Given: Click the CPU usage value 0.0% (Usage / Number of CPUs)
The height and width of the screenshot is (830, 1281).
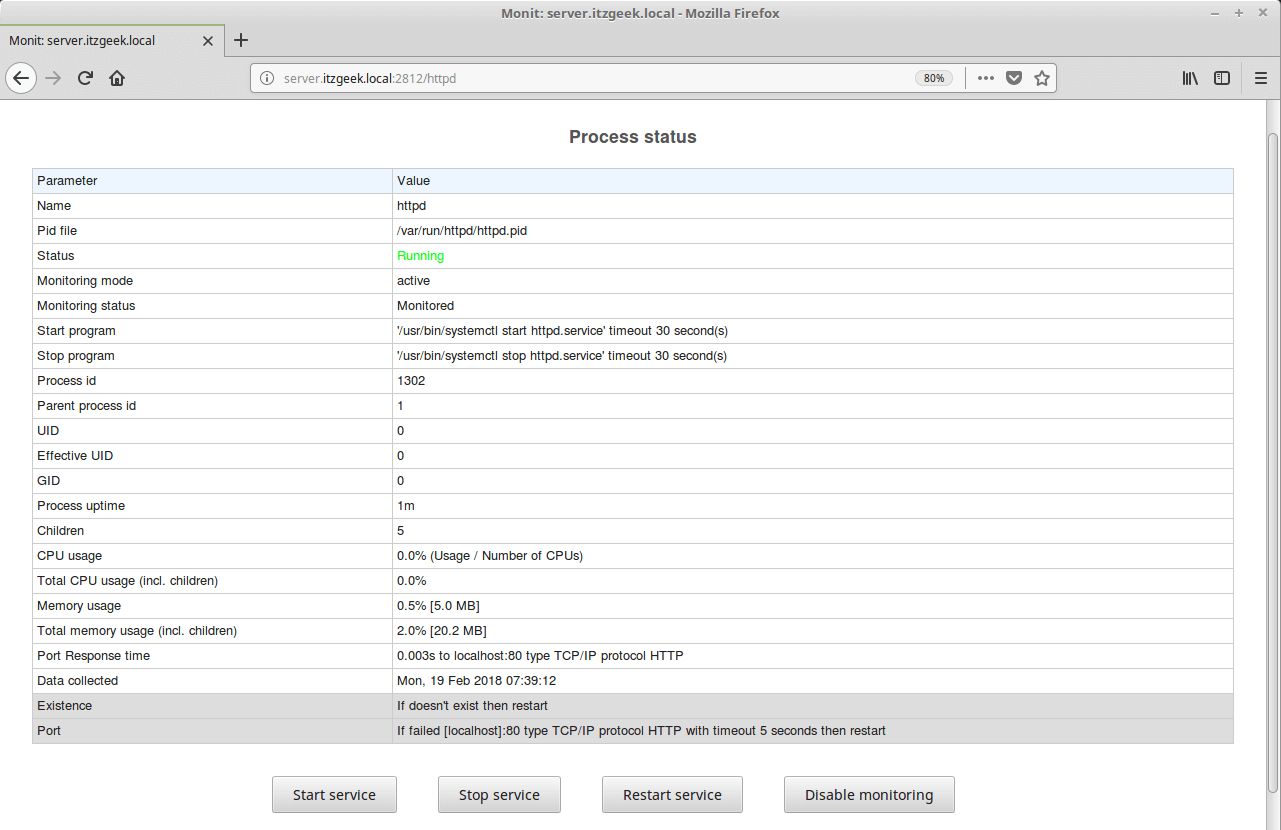Looking at the screenshot, I should tap(490, 556).
